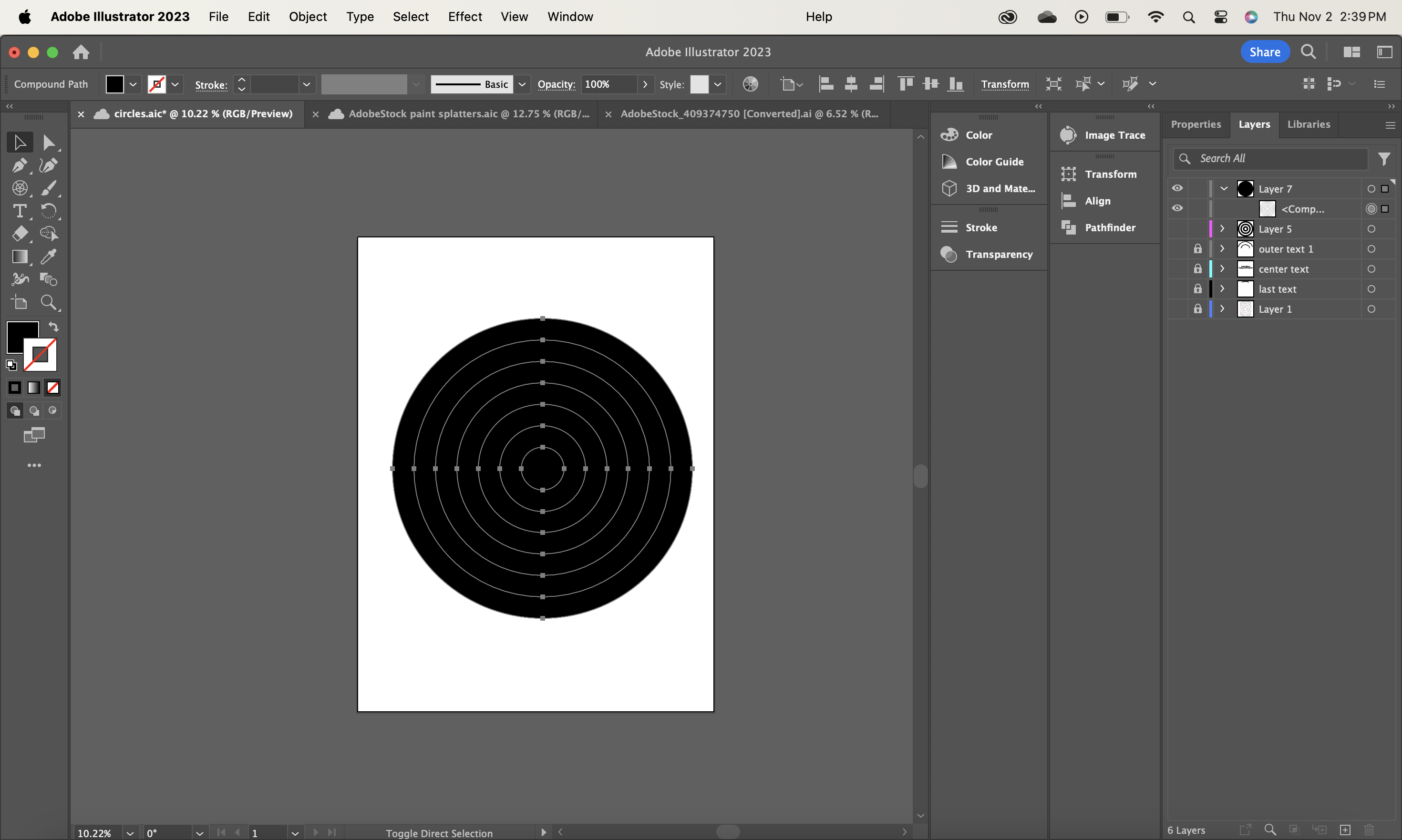Image resolution: width=1402 pixels, height=840 pixels.
Task: Unlock the outer text 1 layer
Action: (1198, 248)
